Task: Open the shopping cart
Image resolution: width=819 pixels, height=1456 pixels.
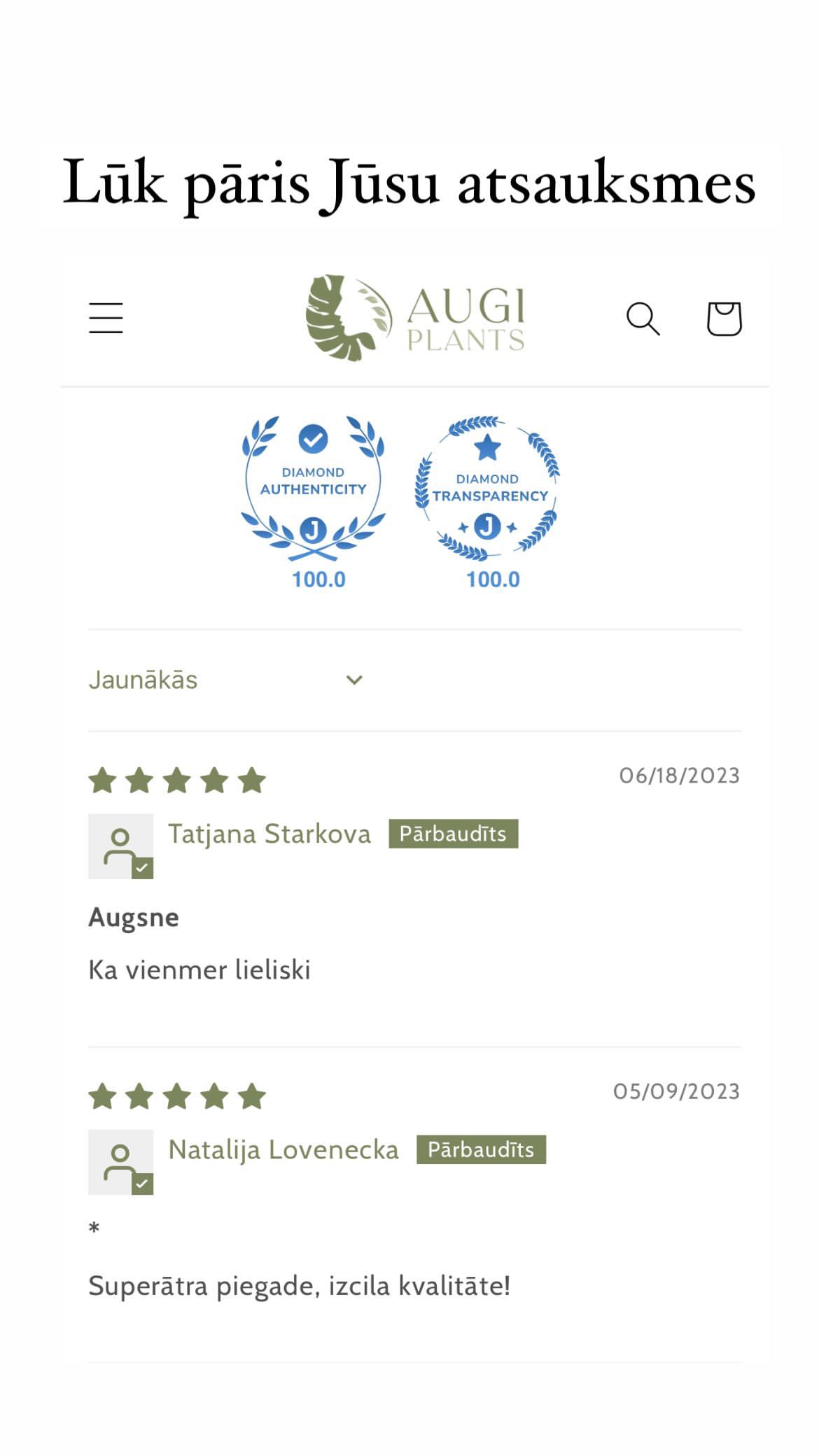Action: tap(724, 318)
